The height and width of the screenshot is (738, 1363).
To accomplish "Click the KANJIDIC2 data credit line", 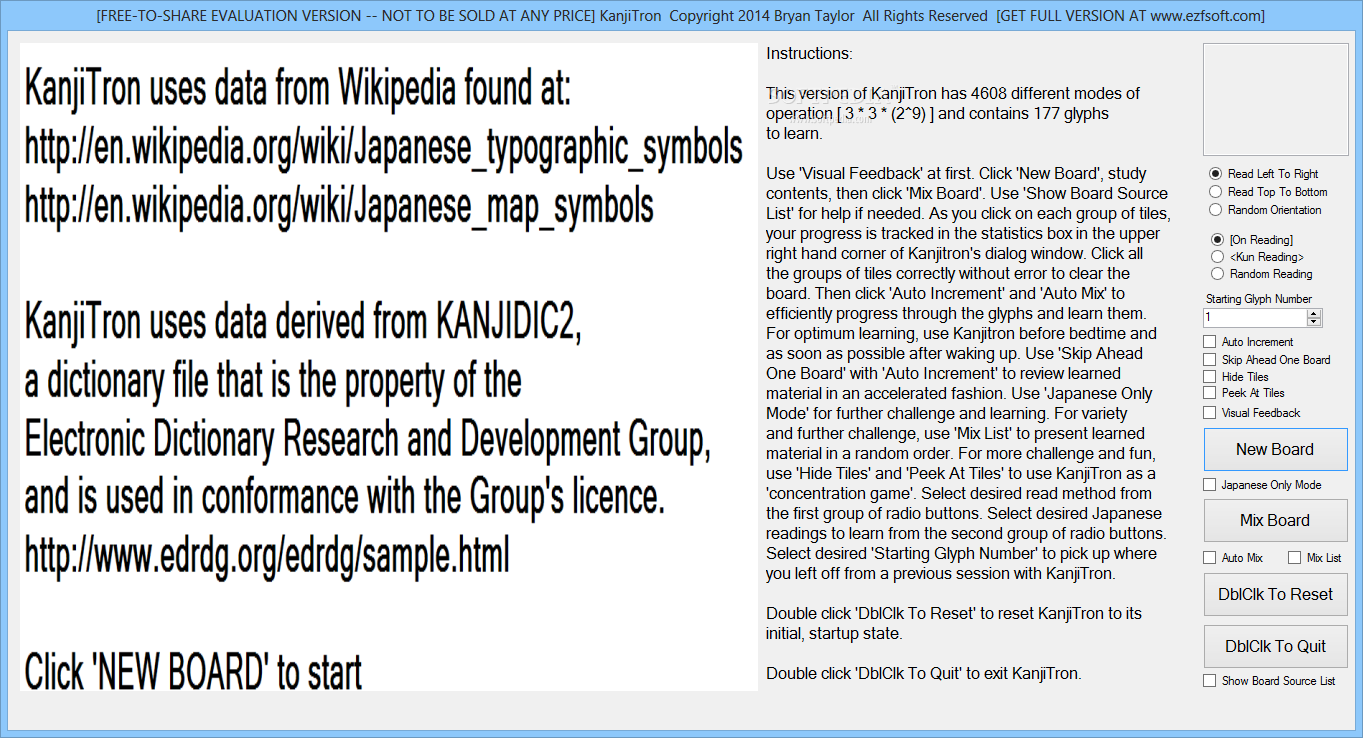I will click(x=303, y=323).
